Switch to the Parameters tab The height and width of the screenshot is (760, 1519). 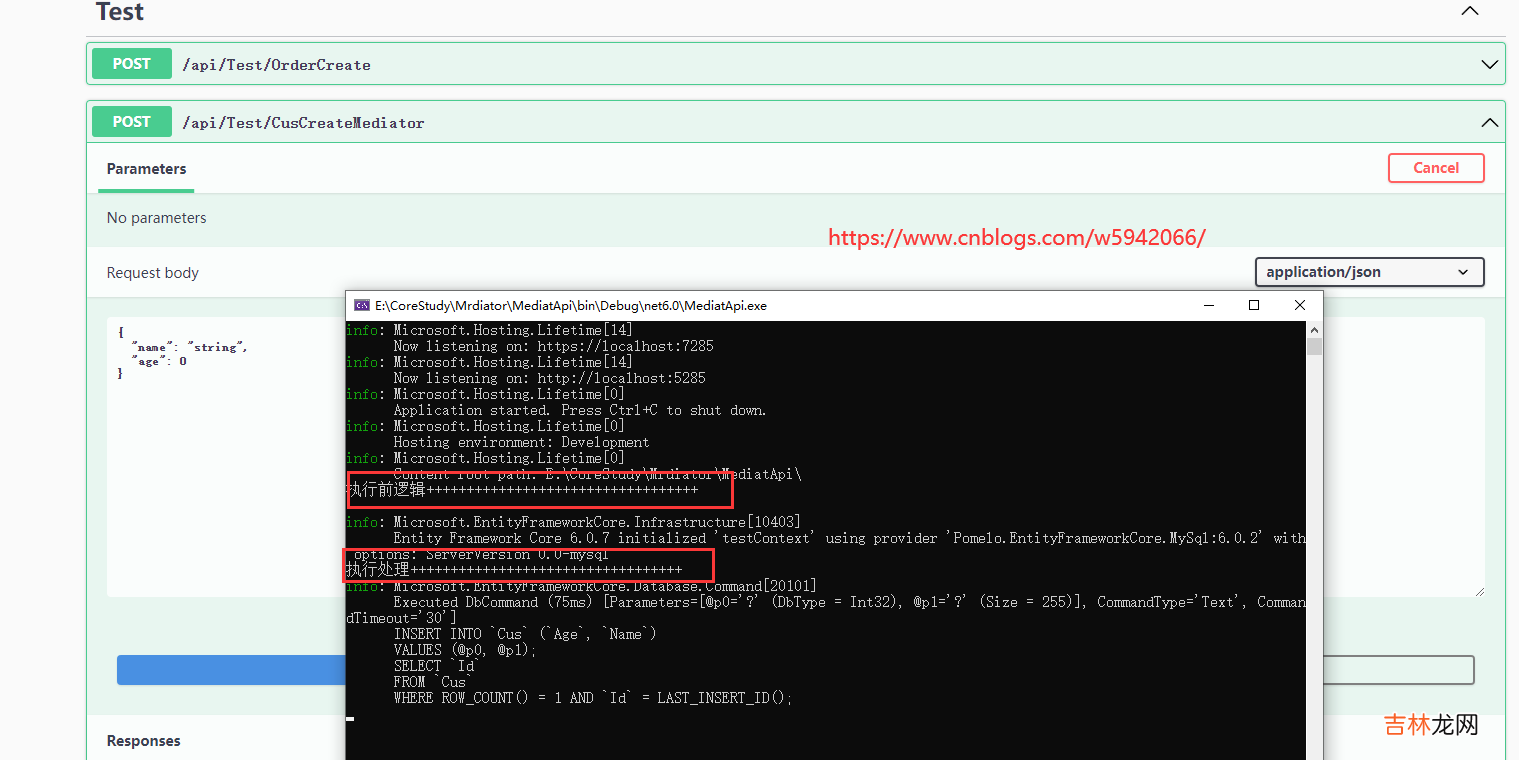[147, 169]
